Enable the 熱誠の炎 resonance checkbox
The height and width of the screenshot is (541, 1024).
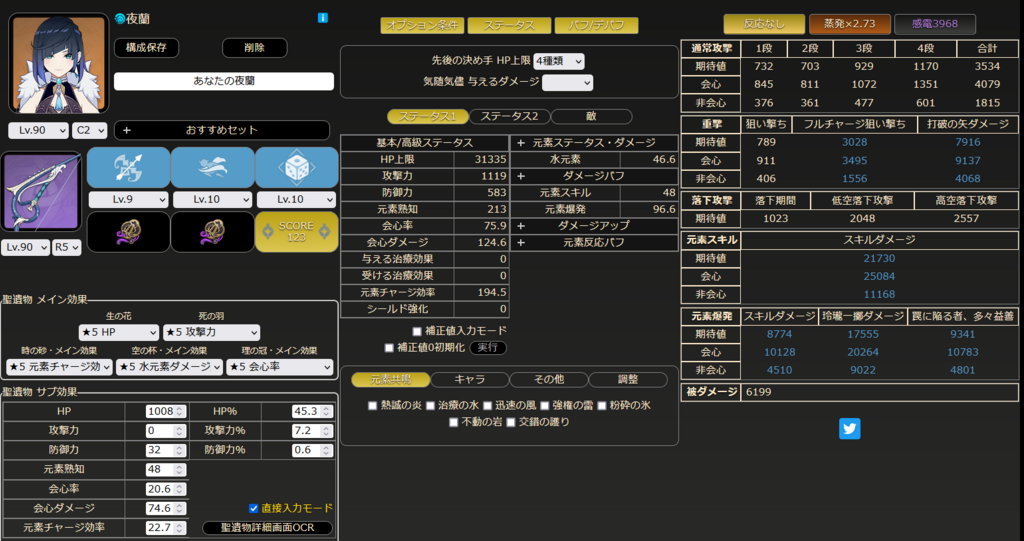tap(373, 406)
